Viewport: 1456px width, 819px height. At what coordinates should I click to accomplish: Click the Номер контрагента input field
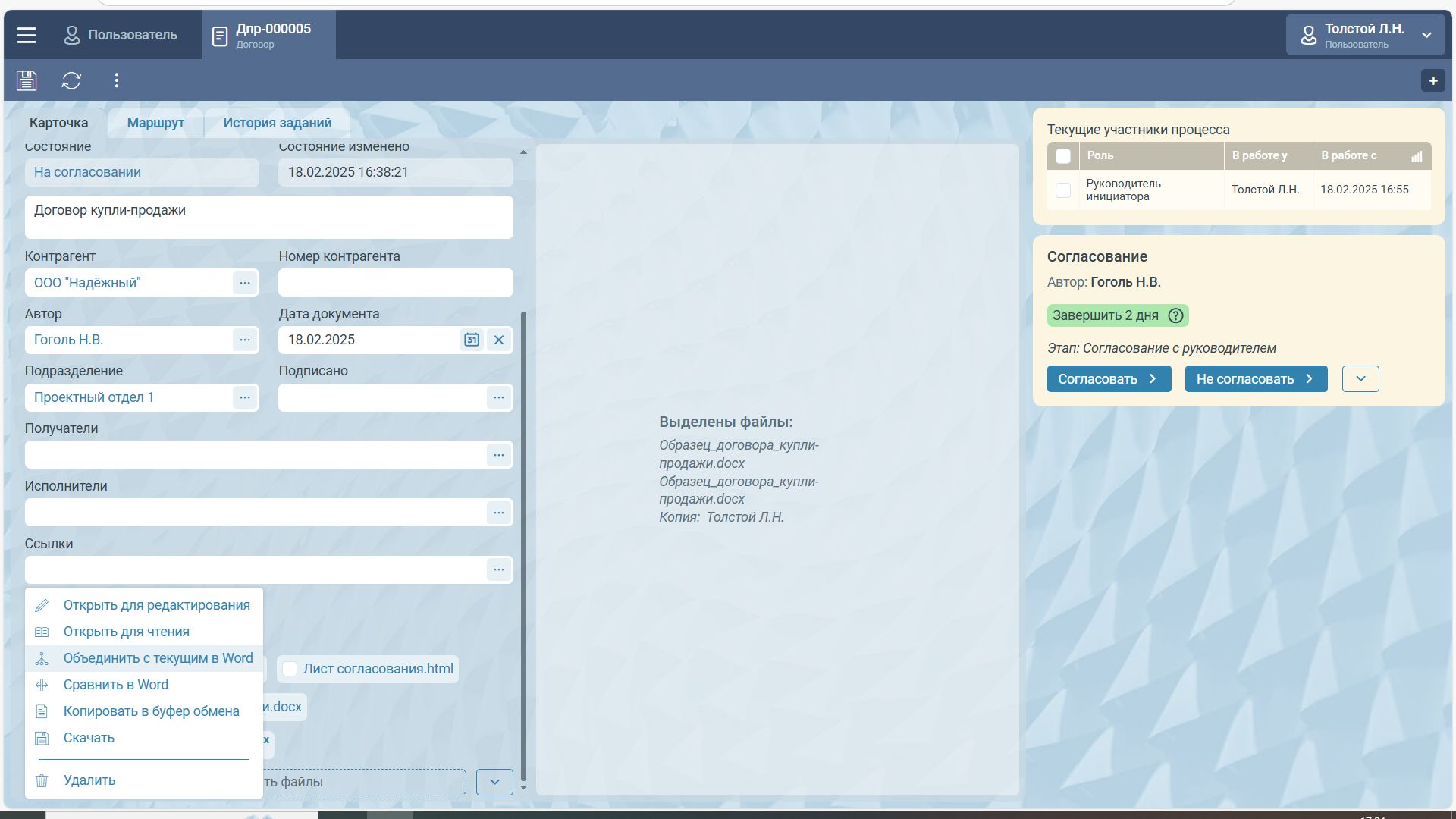pos(395,283)
